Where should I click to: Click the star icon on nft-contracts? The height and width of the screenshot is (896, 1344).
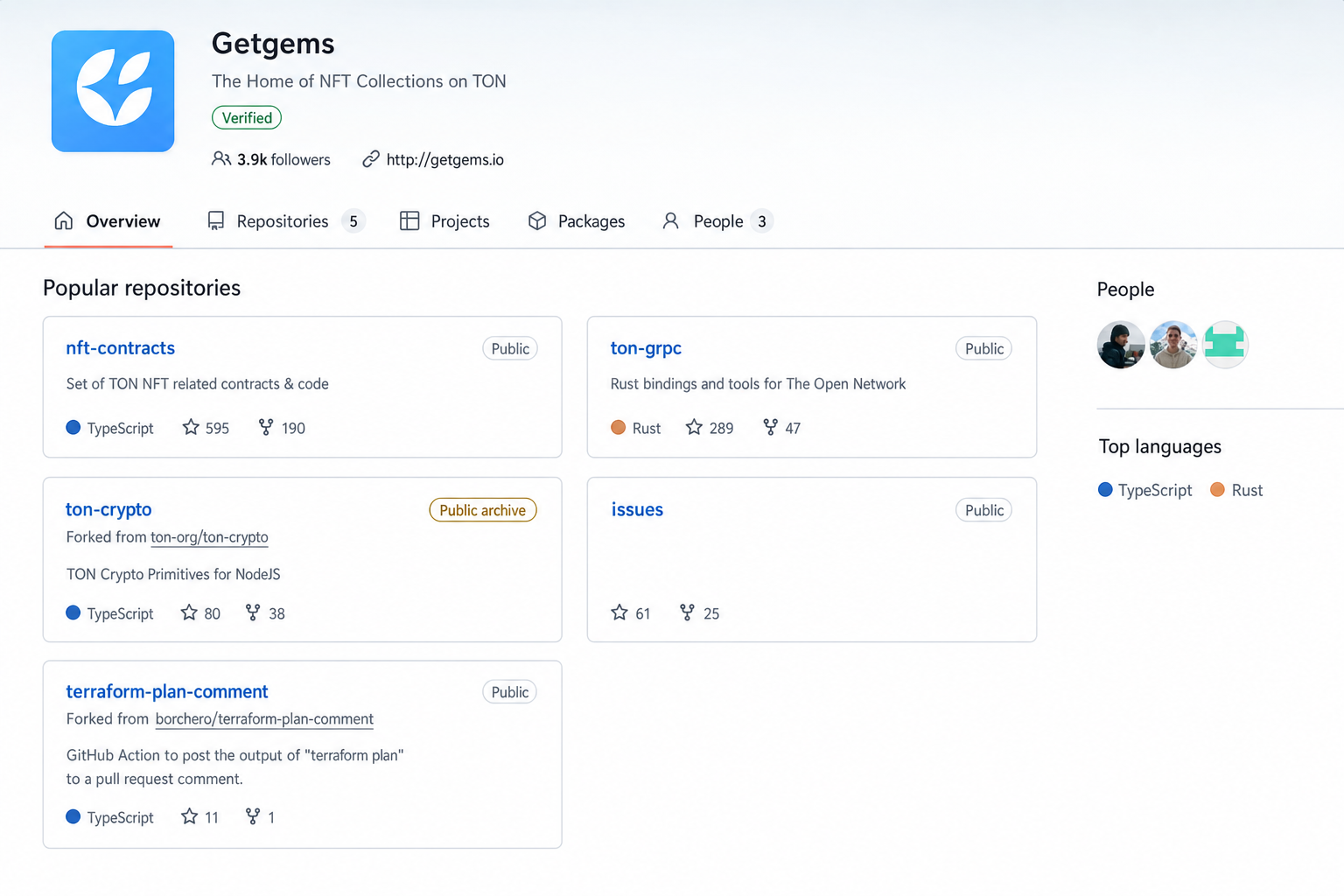click(191, 427)
